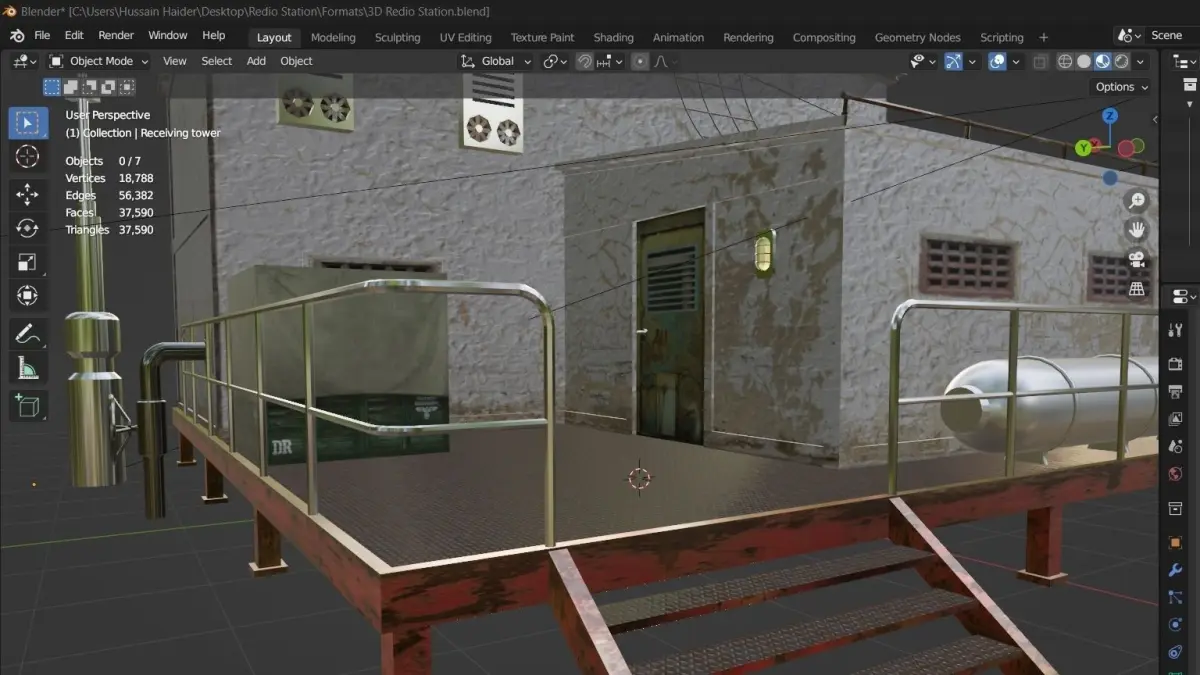Switch to the Modeling workspace tab
1200x675 pixels.
[333, 37]
